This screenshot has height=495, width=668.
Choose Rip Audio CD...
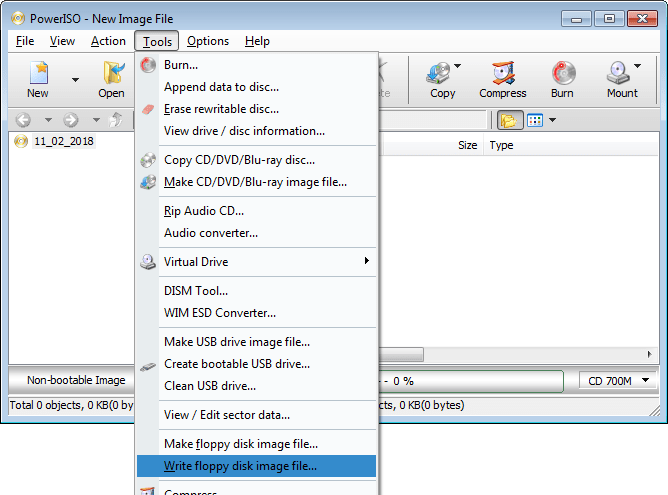pyautogui.click(x=256, y=211)
